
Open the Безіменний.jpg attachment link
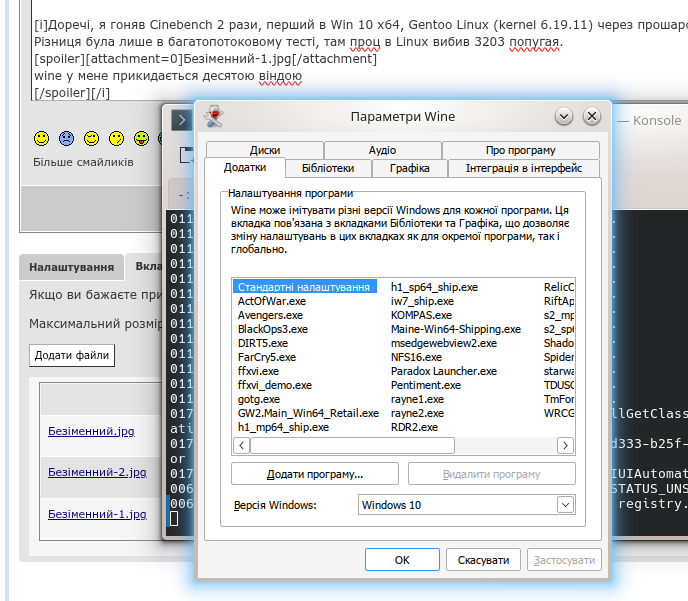[91, 431]
